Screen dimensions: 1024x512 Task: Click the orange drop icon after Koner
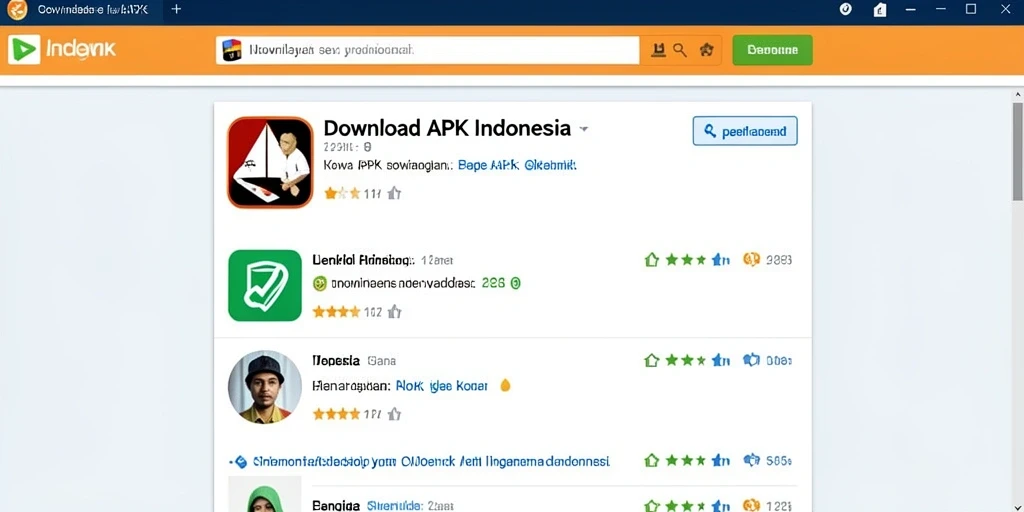(505, 385)
